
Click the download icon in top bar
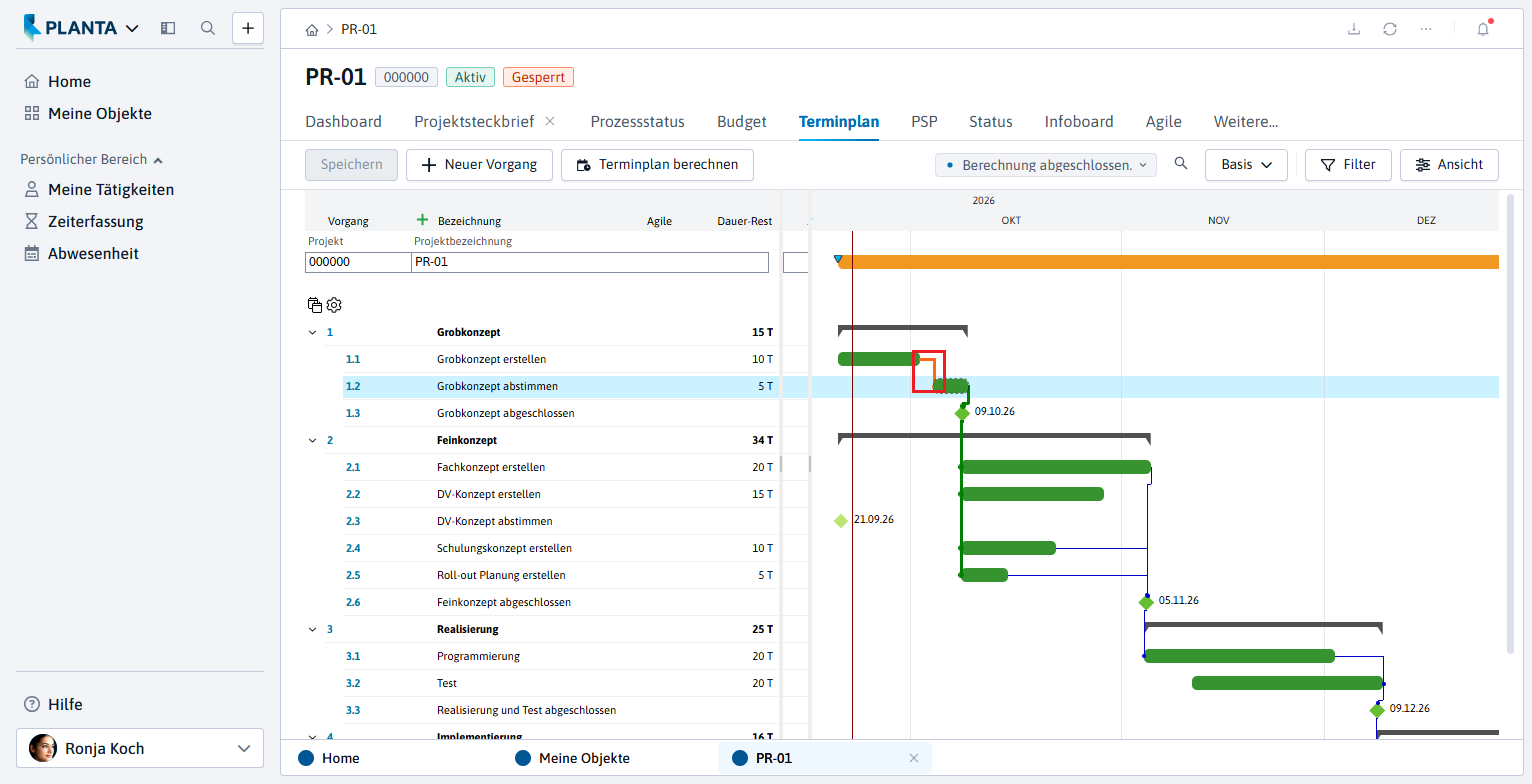tap(1354, 29)
